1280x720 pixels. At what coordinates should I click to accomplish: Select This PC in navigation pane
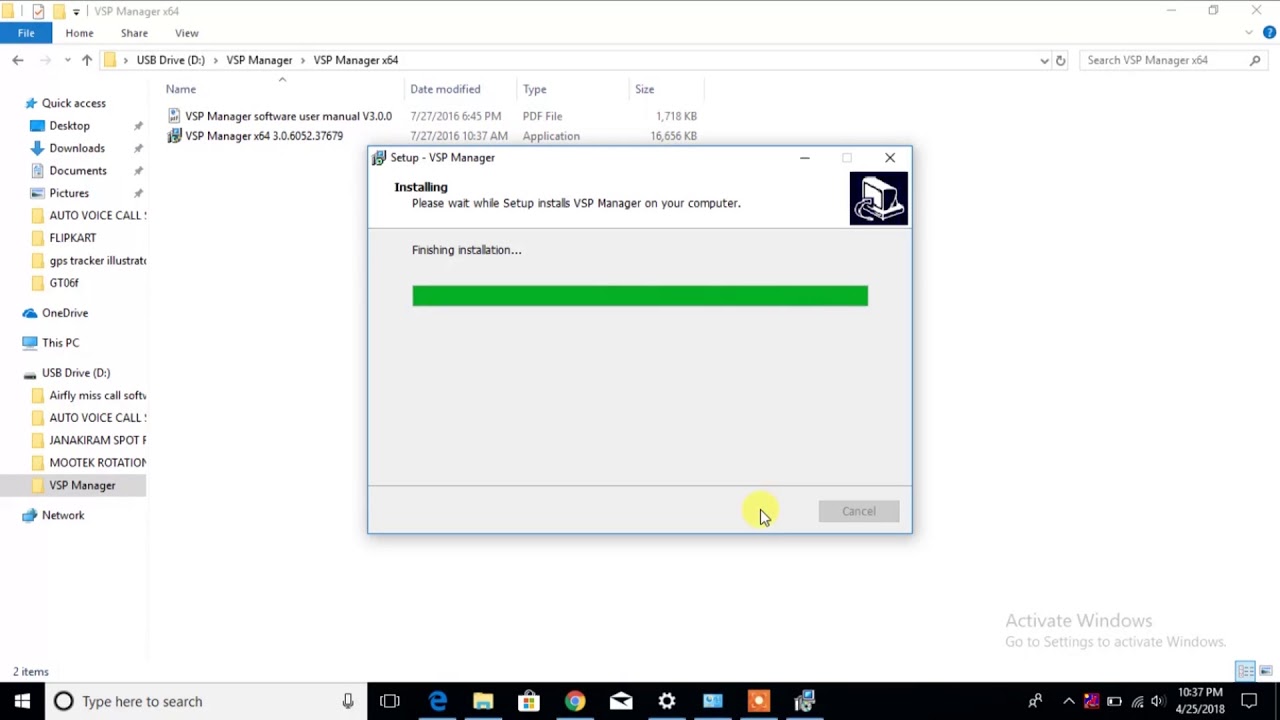tap(60, 343)
